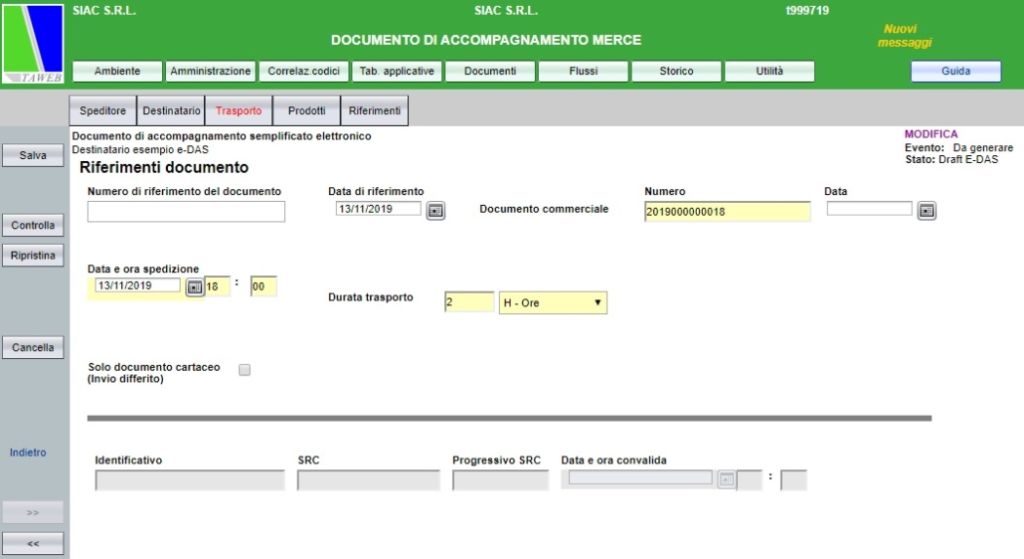Expand the H - Ore duration unit dropdown
This screenshot has height=559, width=1024.
pyautogui.click(x=553, y=303)
